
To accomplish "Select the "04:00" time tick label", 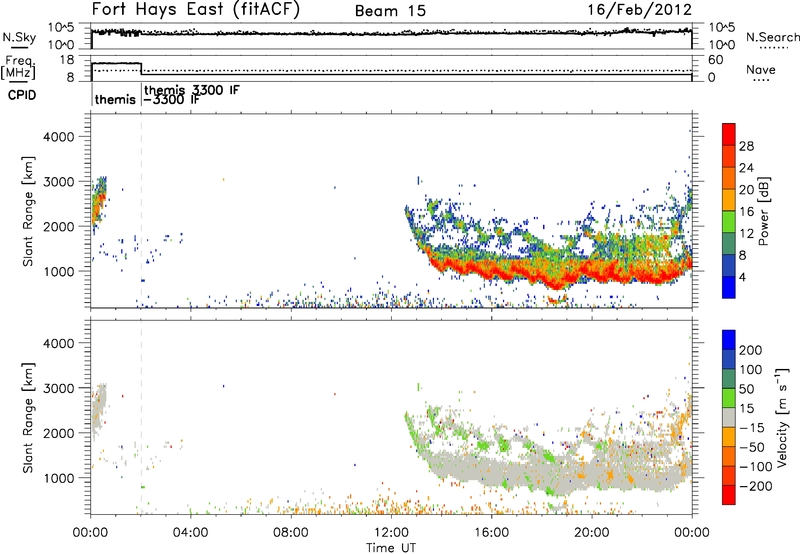I will click(190, 533).
